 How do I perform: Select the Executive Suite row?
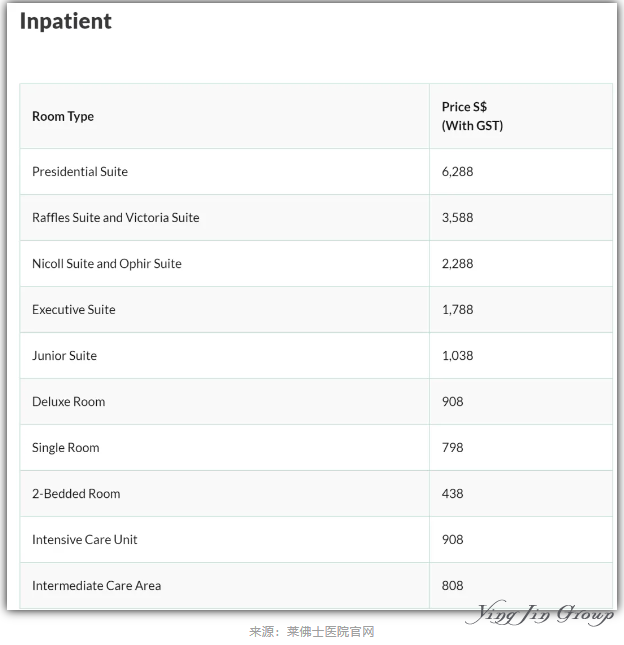[316, 310]
